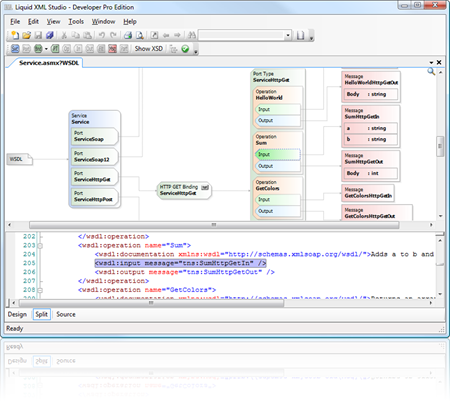Click the magnifier zoom icon in the diagram corner

pos(431,71)
